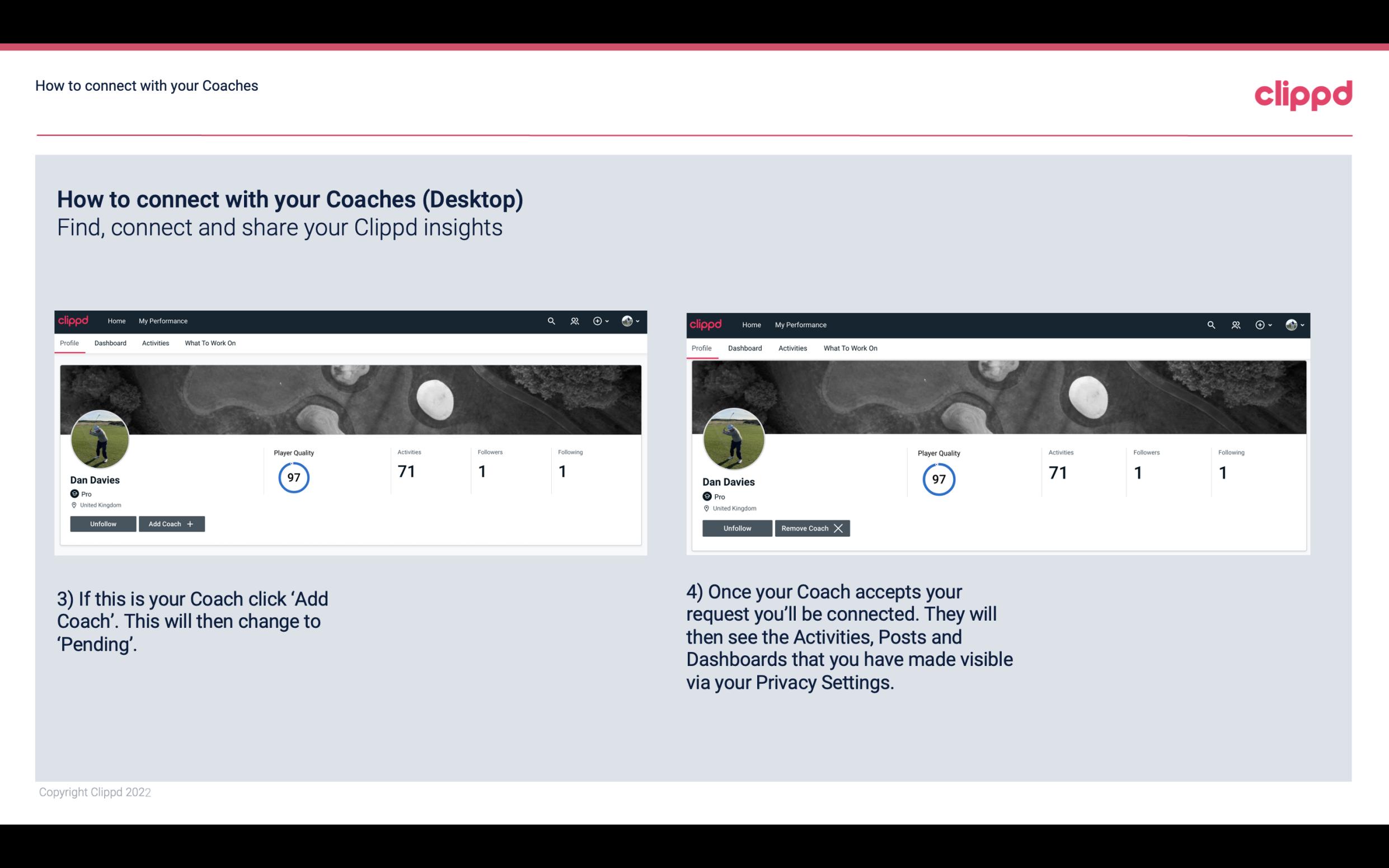This screenshot has width=1389, height=868.
Task: Click the search icon in right screenshot
Action: 1210,324
